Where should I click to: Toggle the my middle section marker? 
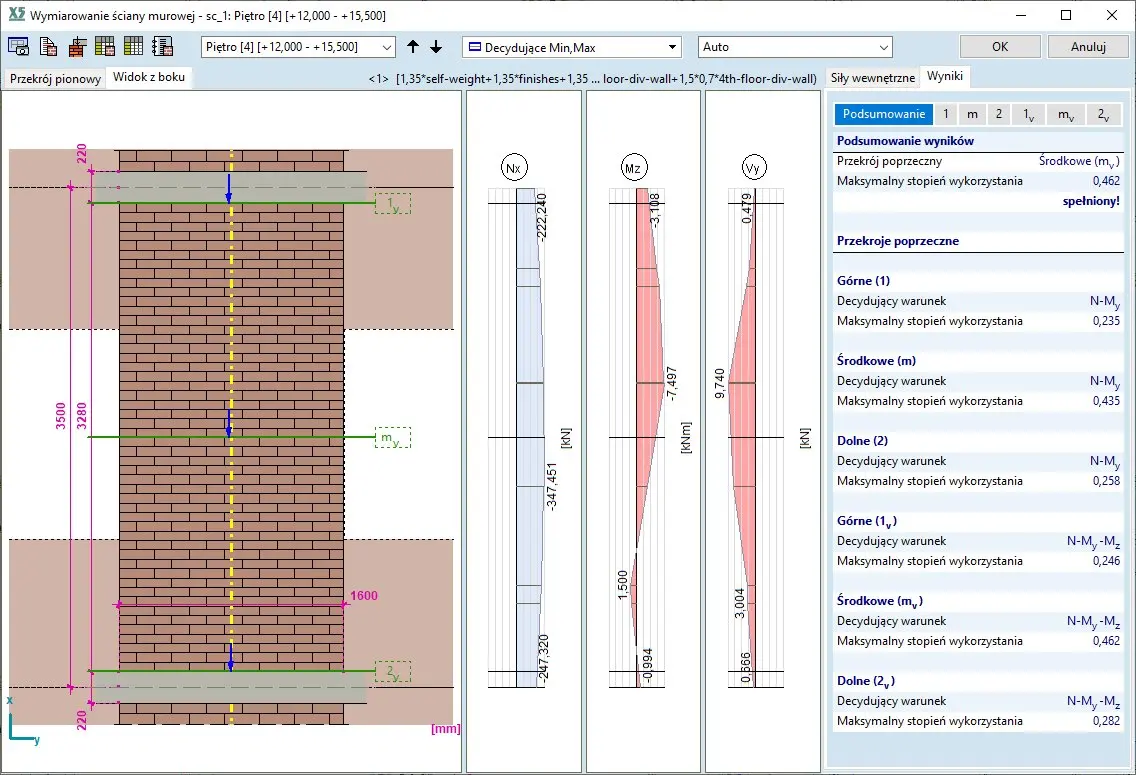pos(392,438)
